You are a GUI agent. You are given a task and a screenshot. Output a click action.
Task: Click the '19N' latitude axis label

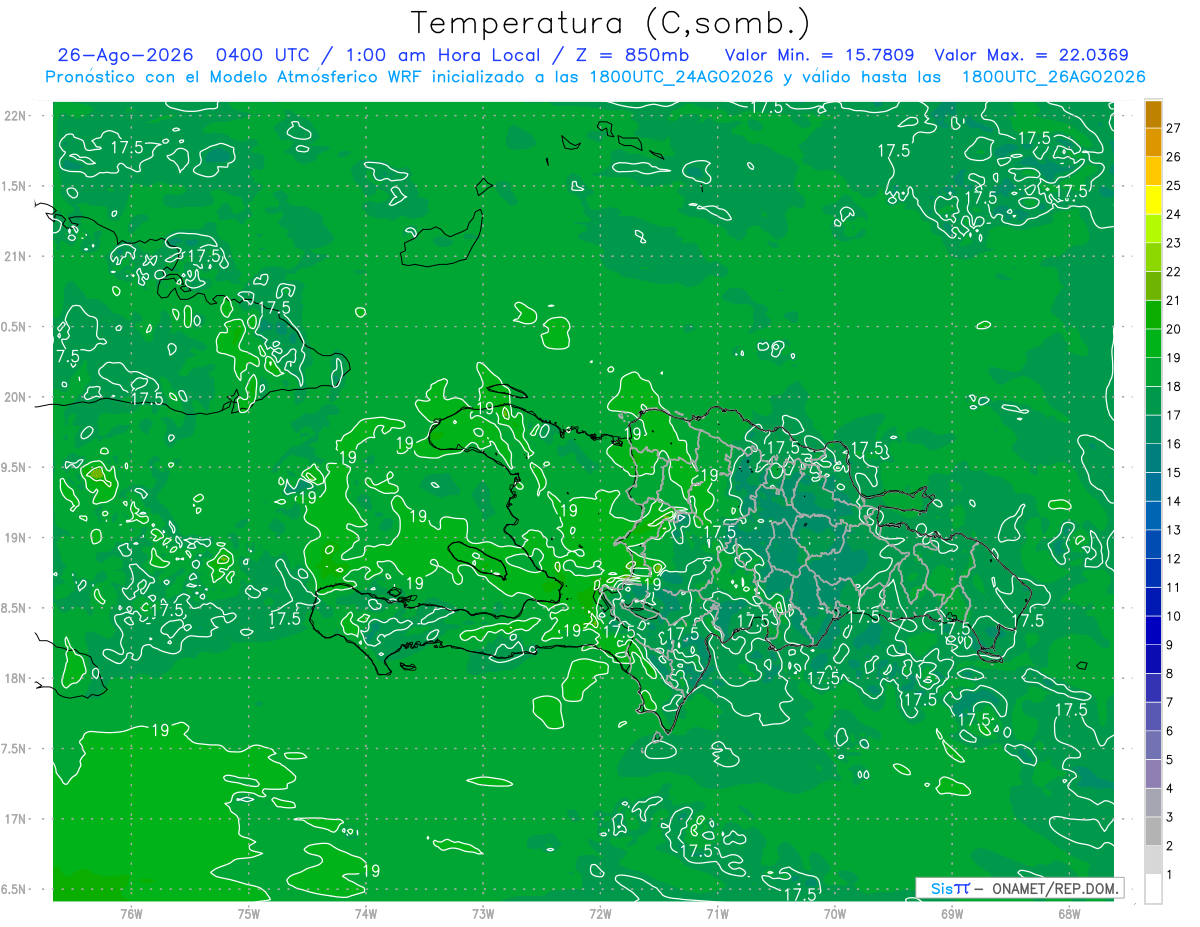[15, 538]
